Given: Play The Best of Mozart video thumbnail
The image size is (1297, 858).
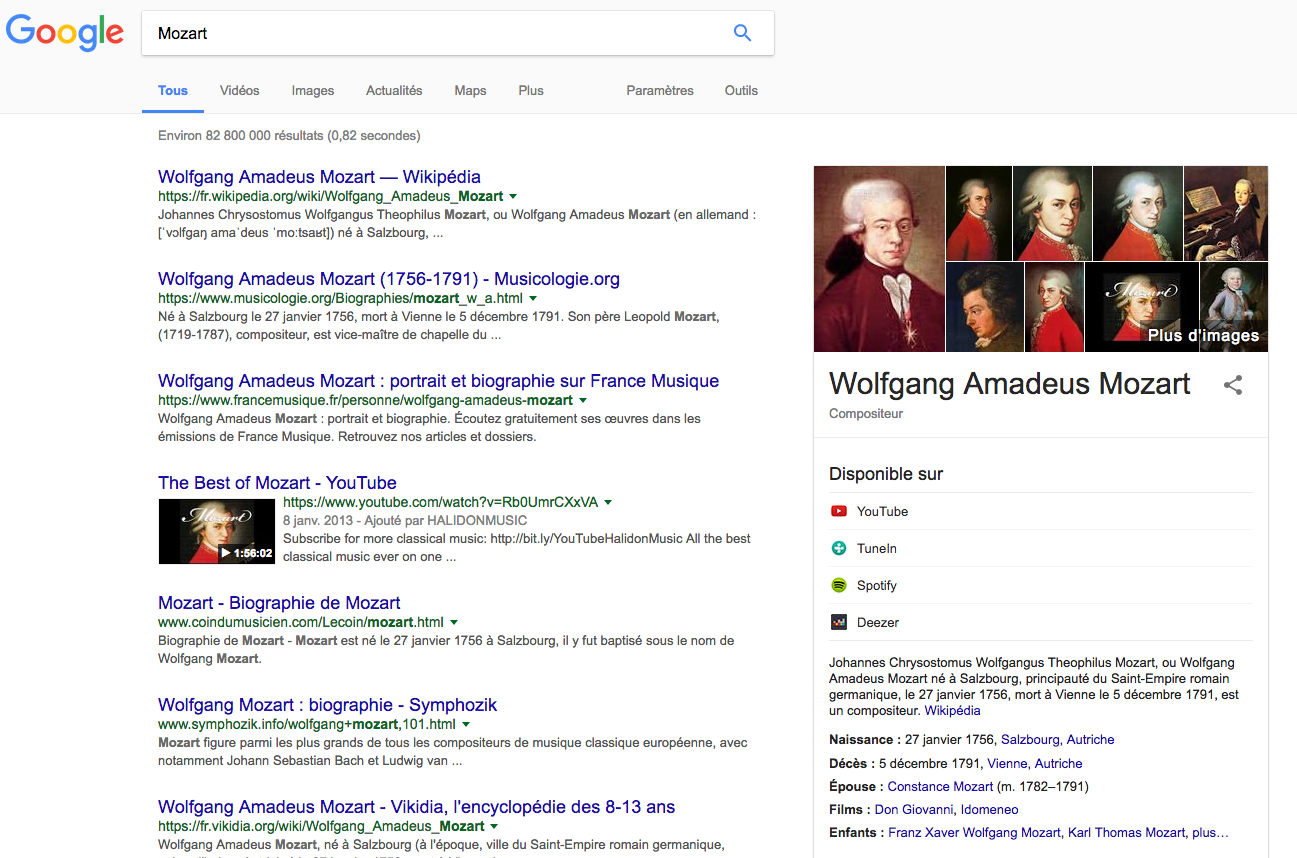Looking at the screenshot, I should 217,531.
